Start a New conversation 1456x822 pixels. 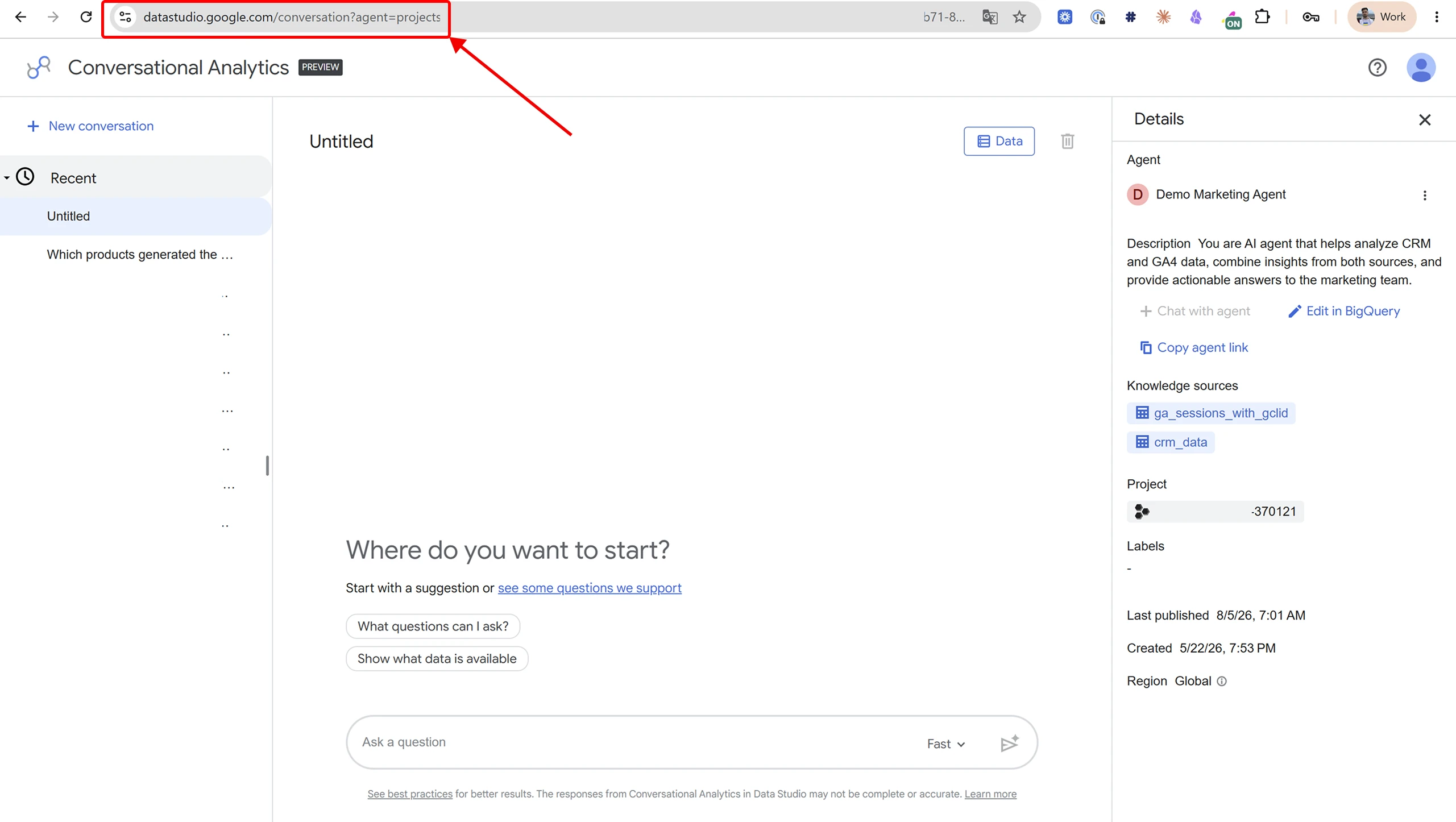point(90,126)
